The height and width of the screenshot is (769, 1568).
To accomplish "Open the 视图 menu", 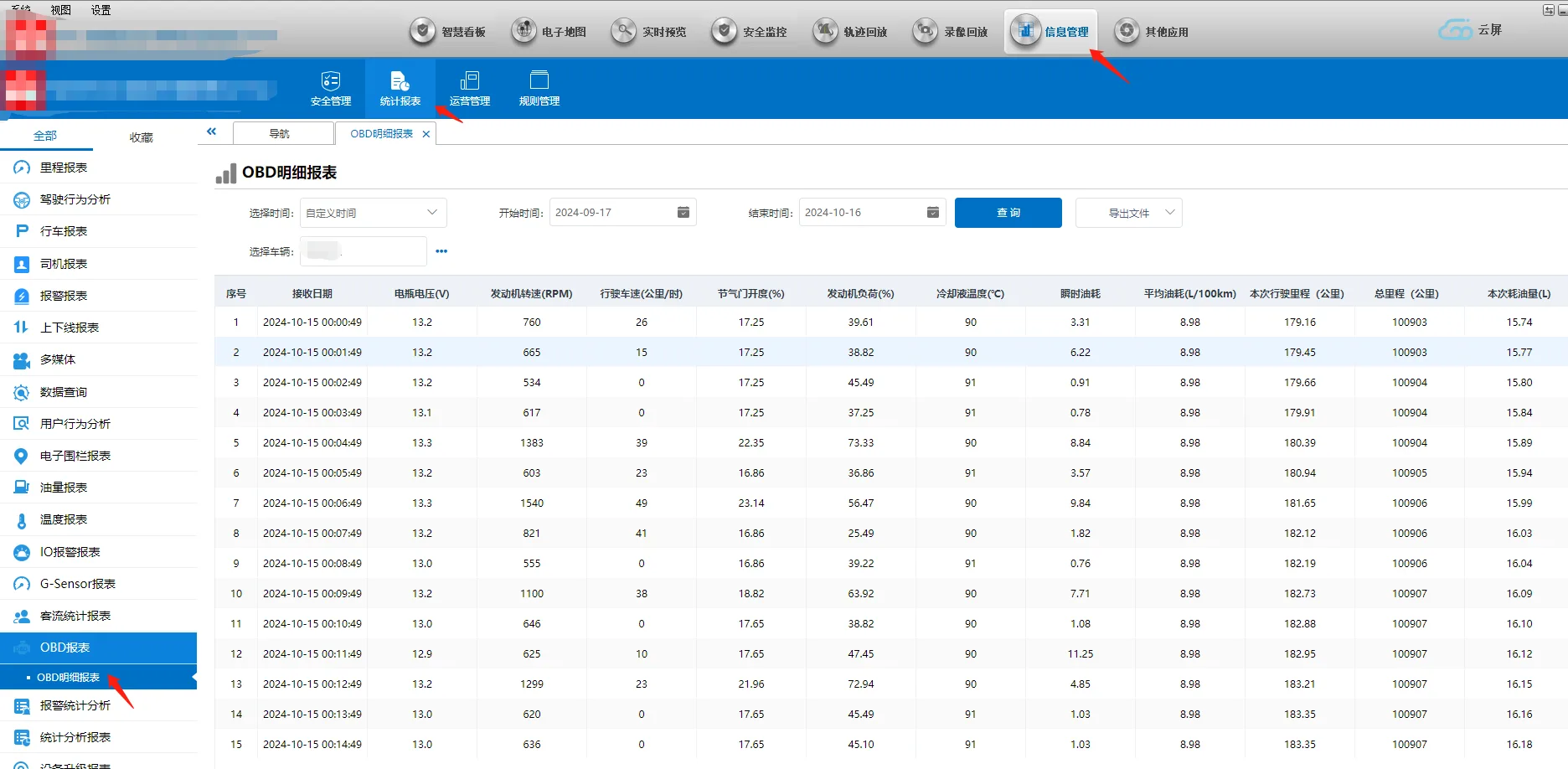I will (x=61, y=10).
